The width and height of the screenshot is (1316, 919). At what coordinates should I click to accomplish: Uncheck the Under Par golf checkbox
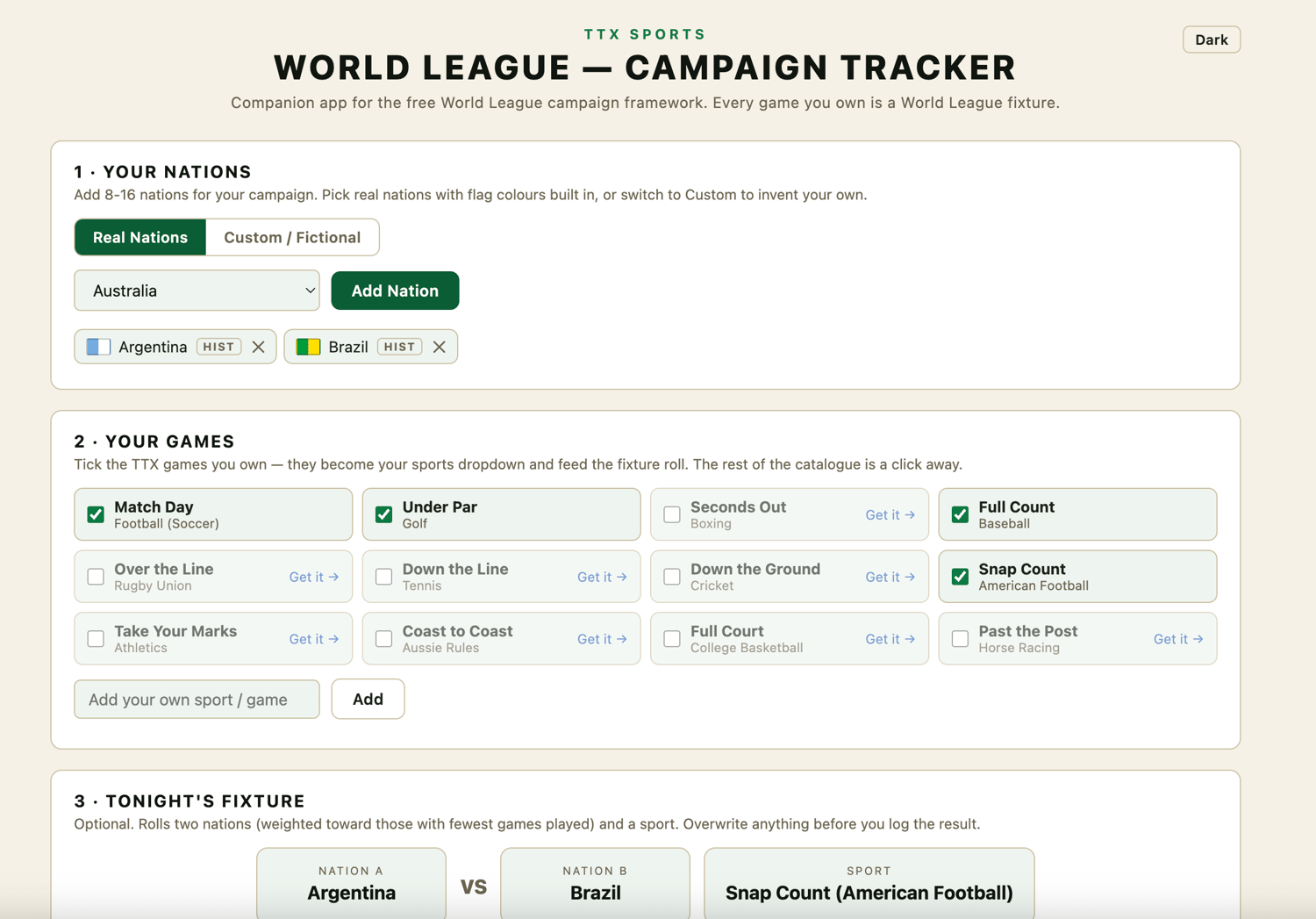click(383, 514)
